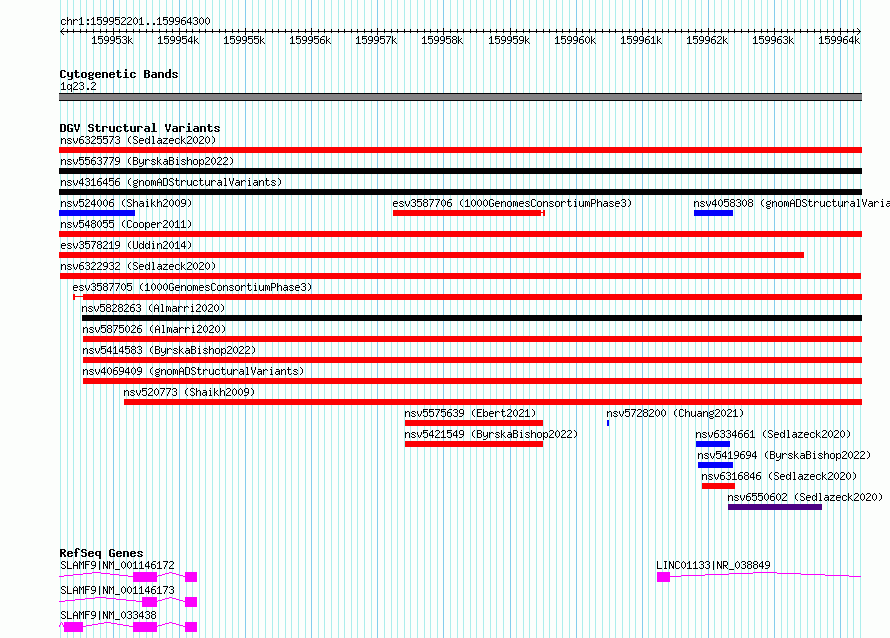The width and height of the screenshot is (890, 638).
Task: Click the first exon of SLAMF9 NM_033438
Action: point(74,627)
